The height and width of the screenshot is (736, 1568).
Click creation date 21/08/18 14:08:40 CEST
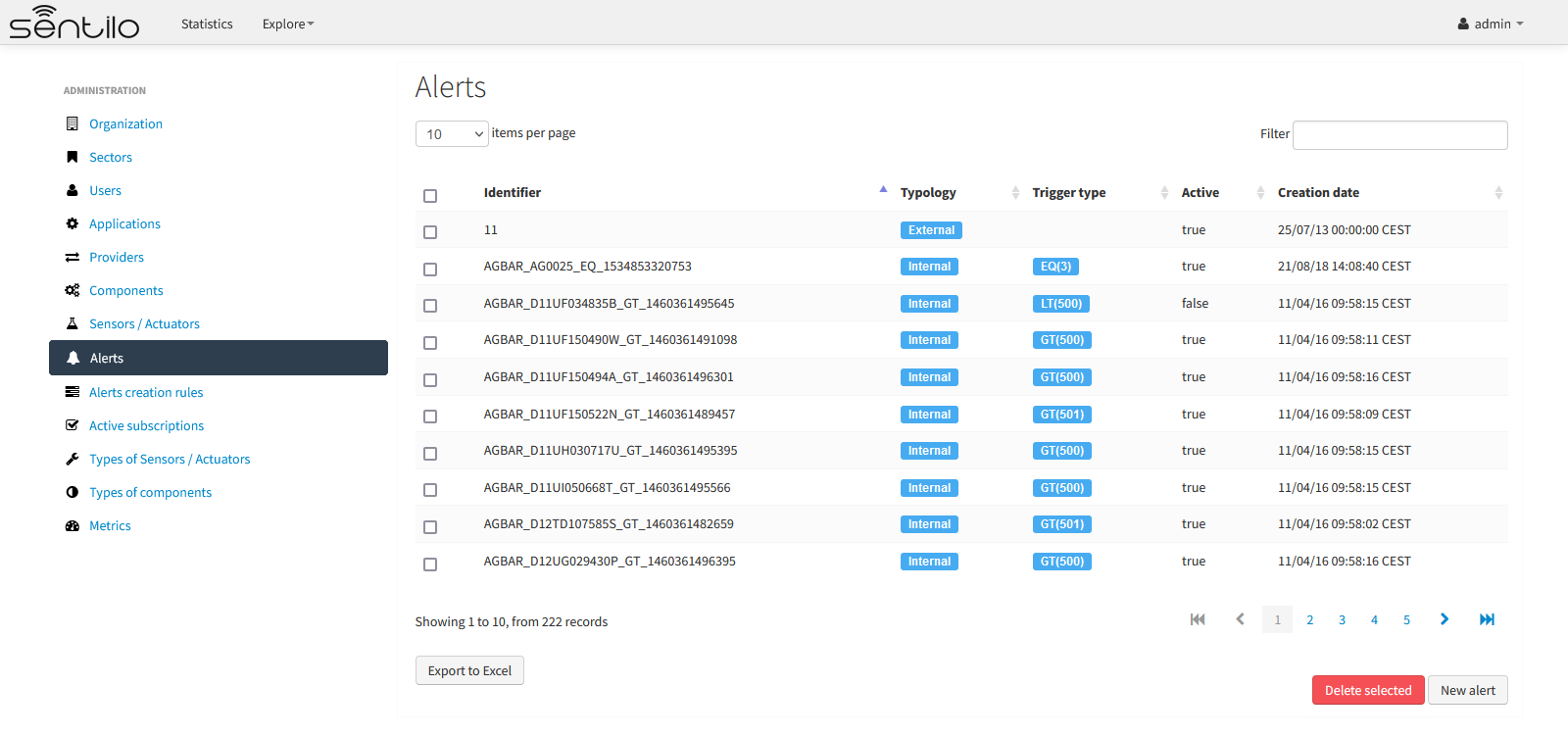[x=1345, y=267]
